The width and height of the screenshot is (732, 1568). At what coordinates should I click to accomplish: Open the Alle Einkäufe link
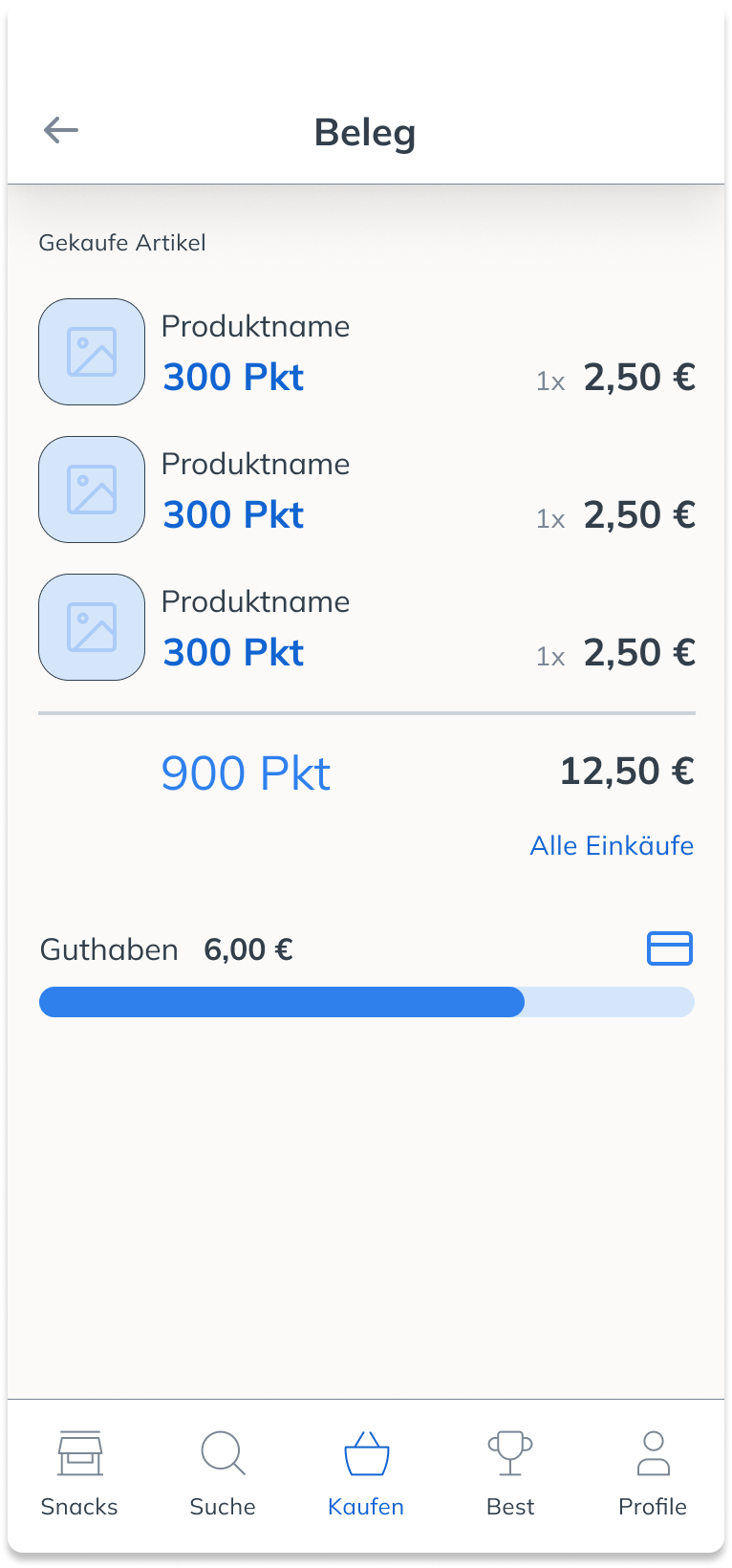pyautogui.click(x=612, y=845)
